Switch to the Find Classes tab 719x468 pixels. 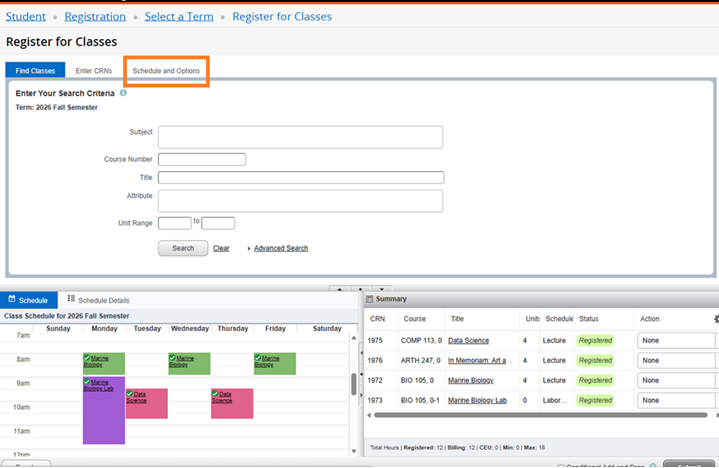35,71
